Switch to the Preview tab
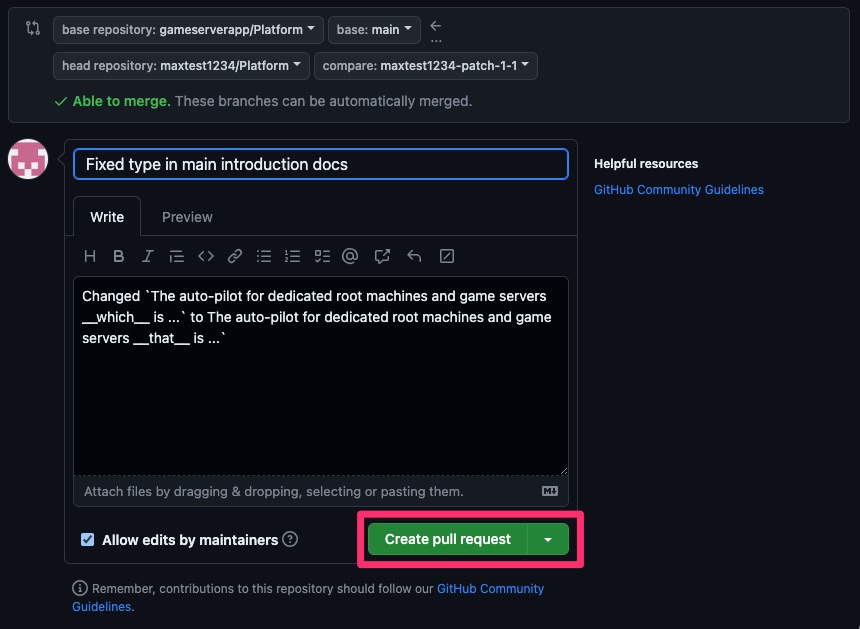Viewport: 860px width, 629px height. click(187, 217)
